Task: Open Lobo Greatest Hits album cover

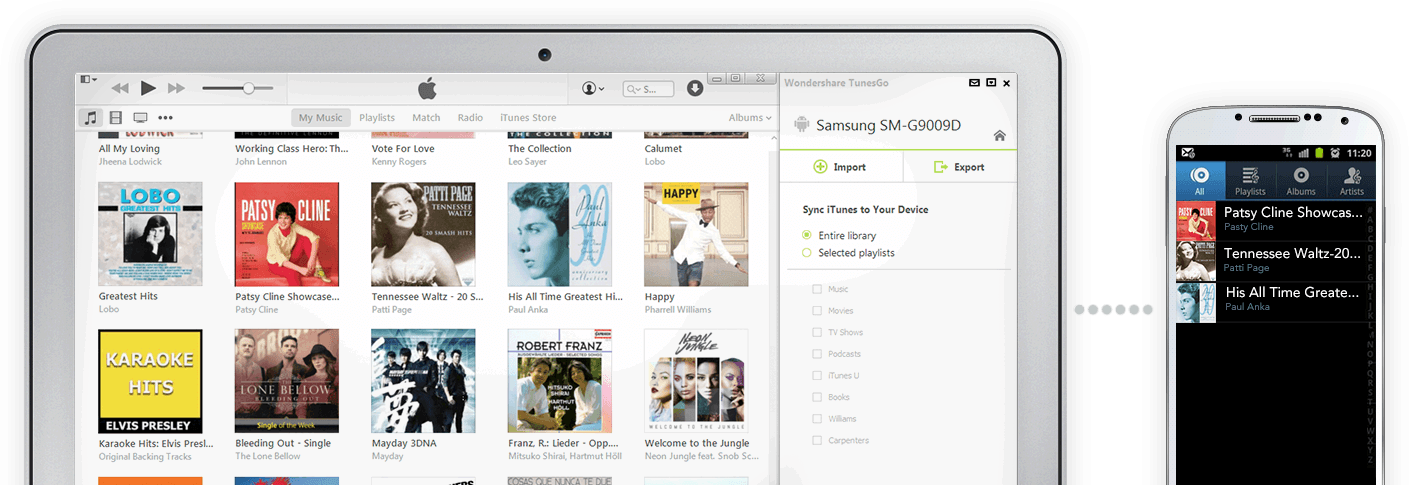Action: click(x=150, y=234)
